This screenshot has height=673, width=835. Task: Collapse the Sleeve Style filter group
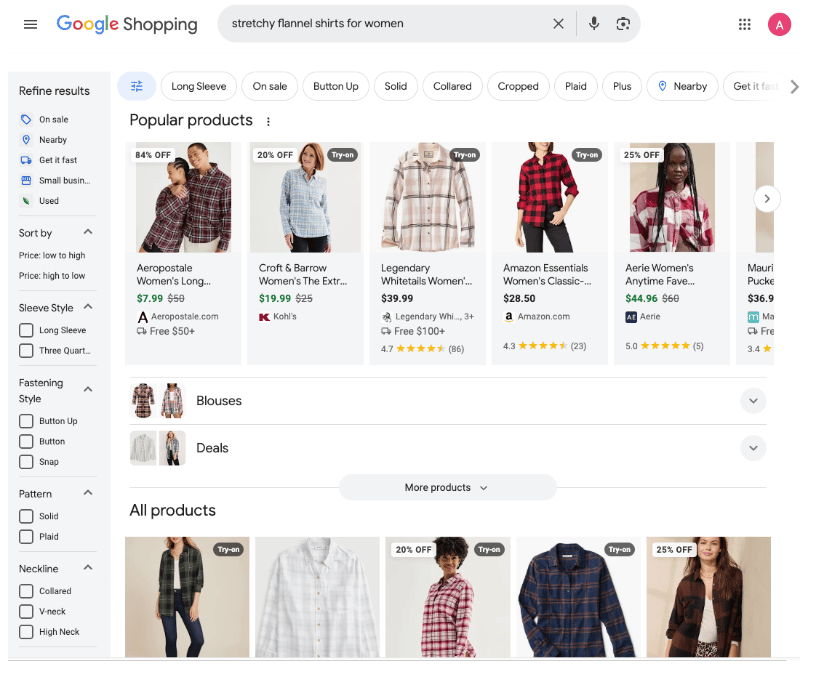pos(88,308)
